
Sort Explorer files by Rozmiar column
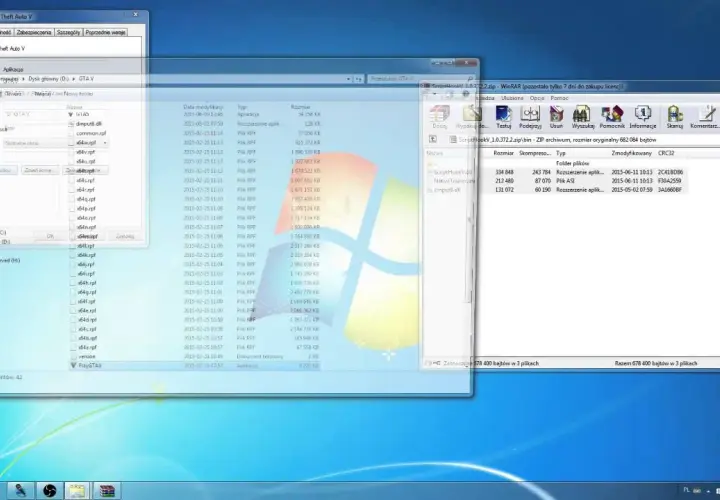300,107
